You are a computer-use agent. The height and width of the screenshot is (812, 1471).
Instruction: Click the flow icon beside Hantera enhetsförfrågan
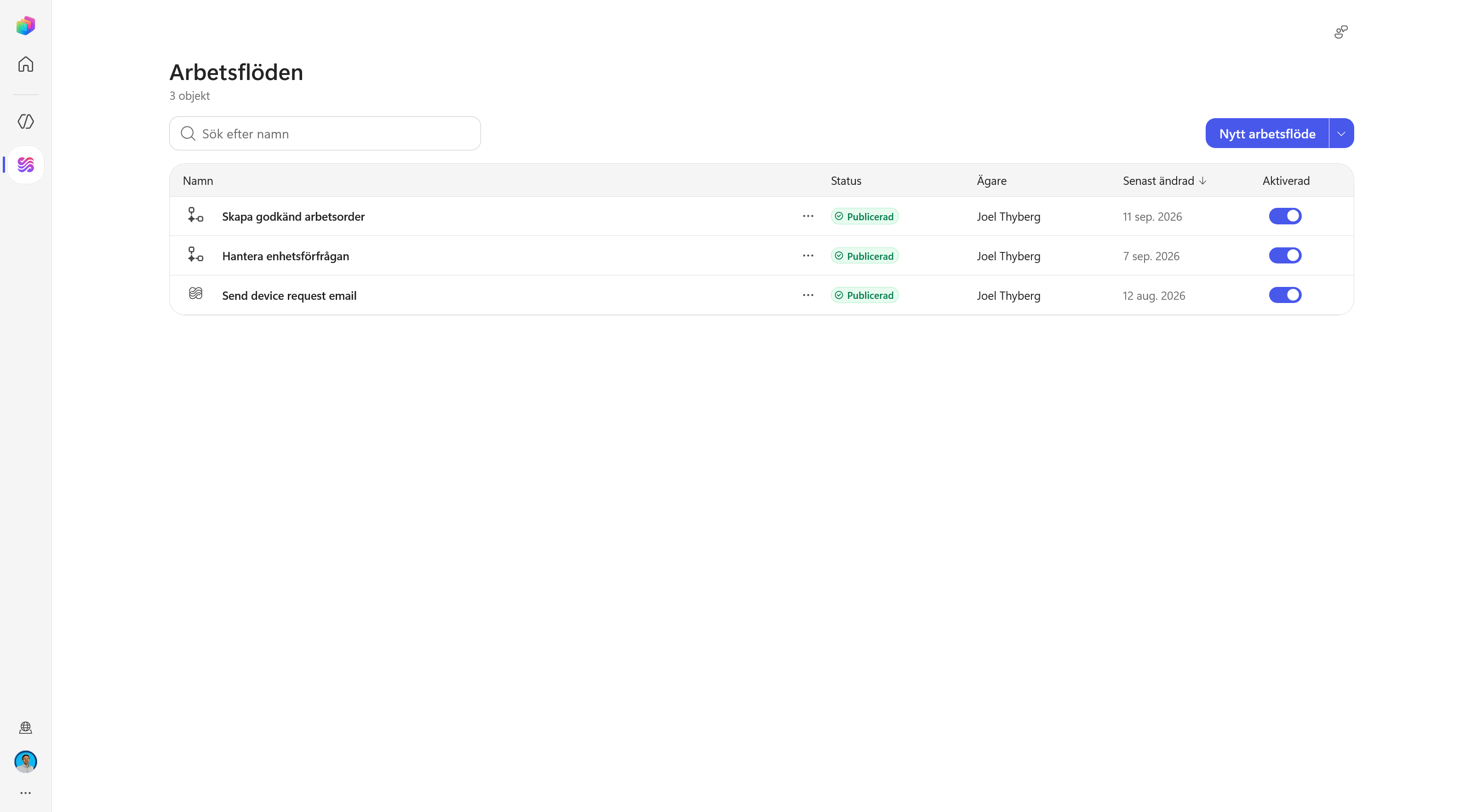(x=195, y=255)
